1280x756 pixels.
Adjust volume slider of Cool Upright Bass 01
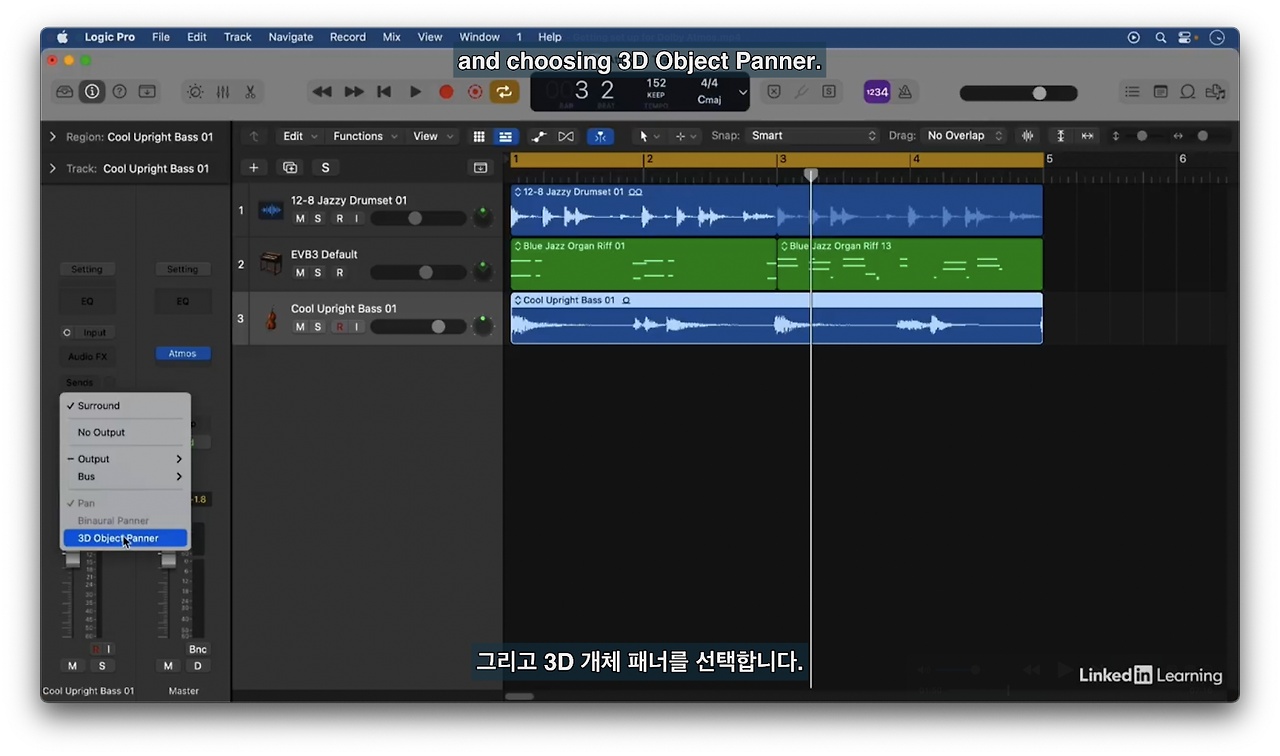click(x=418, y=326)
